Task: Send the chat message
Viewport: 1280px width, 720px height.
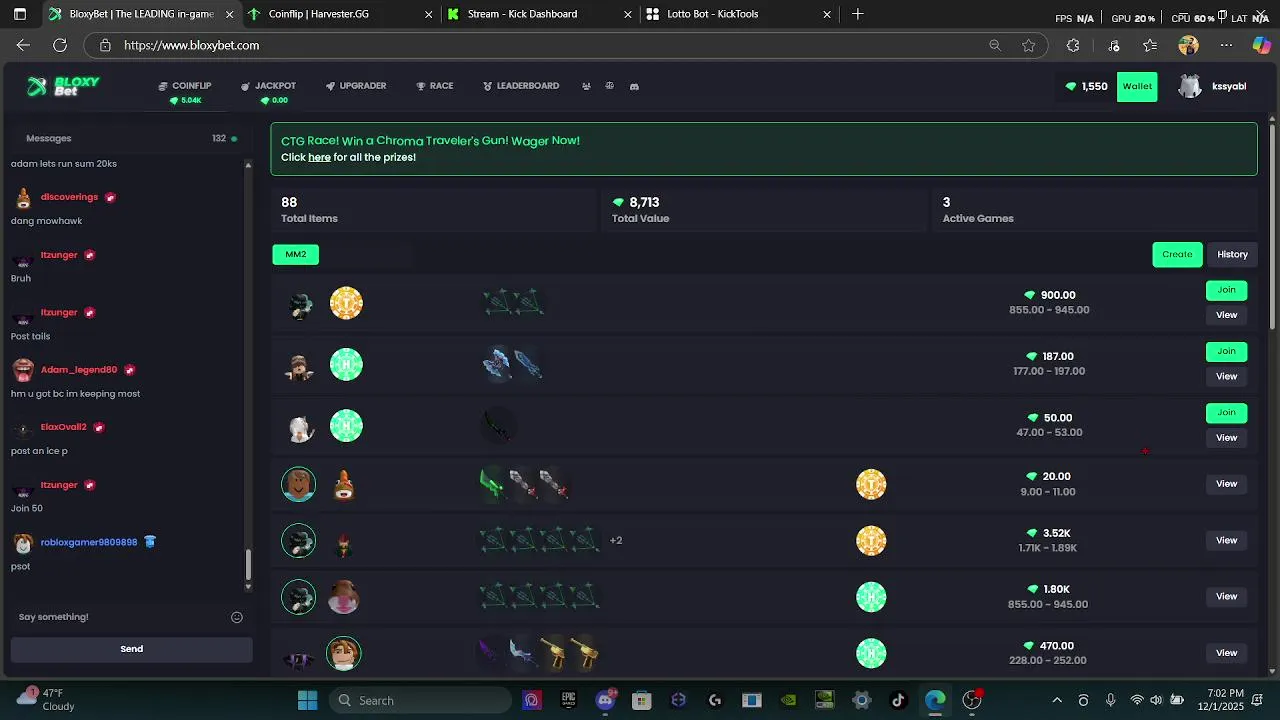Action: (x=132, y=649)
